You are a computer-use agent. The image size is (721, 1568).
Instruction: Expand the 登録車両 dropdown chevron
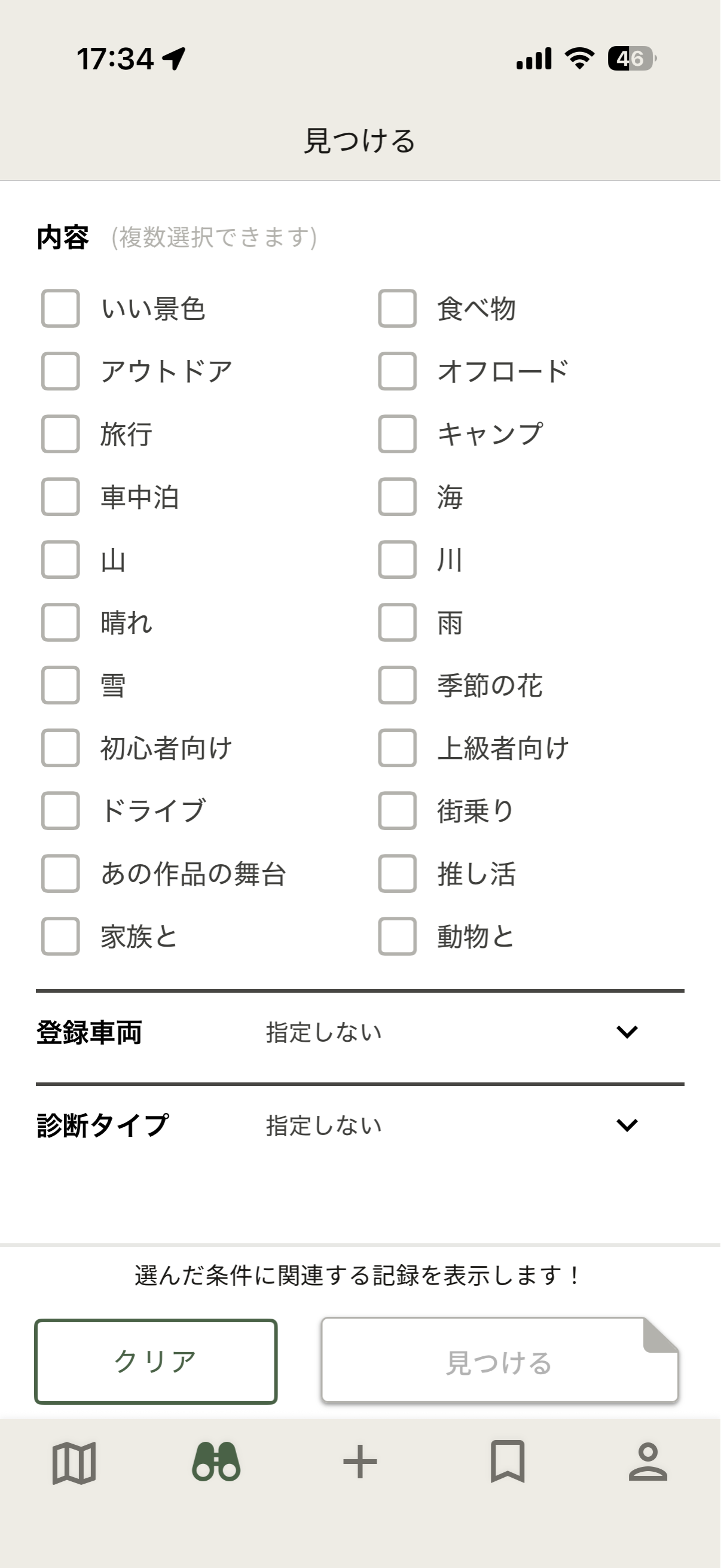[627, 1032]
